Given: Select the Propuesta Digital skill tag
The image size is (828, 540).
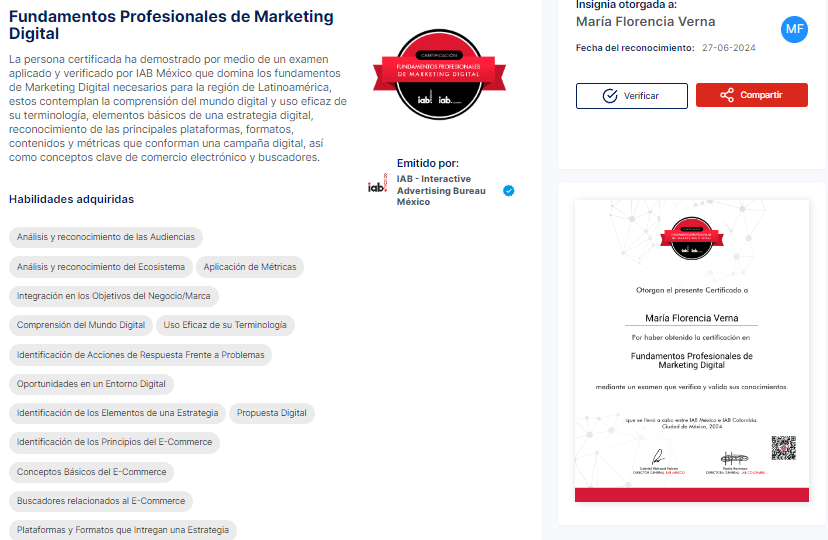Looking at the screenshot, I should click(x=271, y=413).
